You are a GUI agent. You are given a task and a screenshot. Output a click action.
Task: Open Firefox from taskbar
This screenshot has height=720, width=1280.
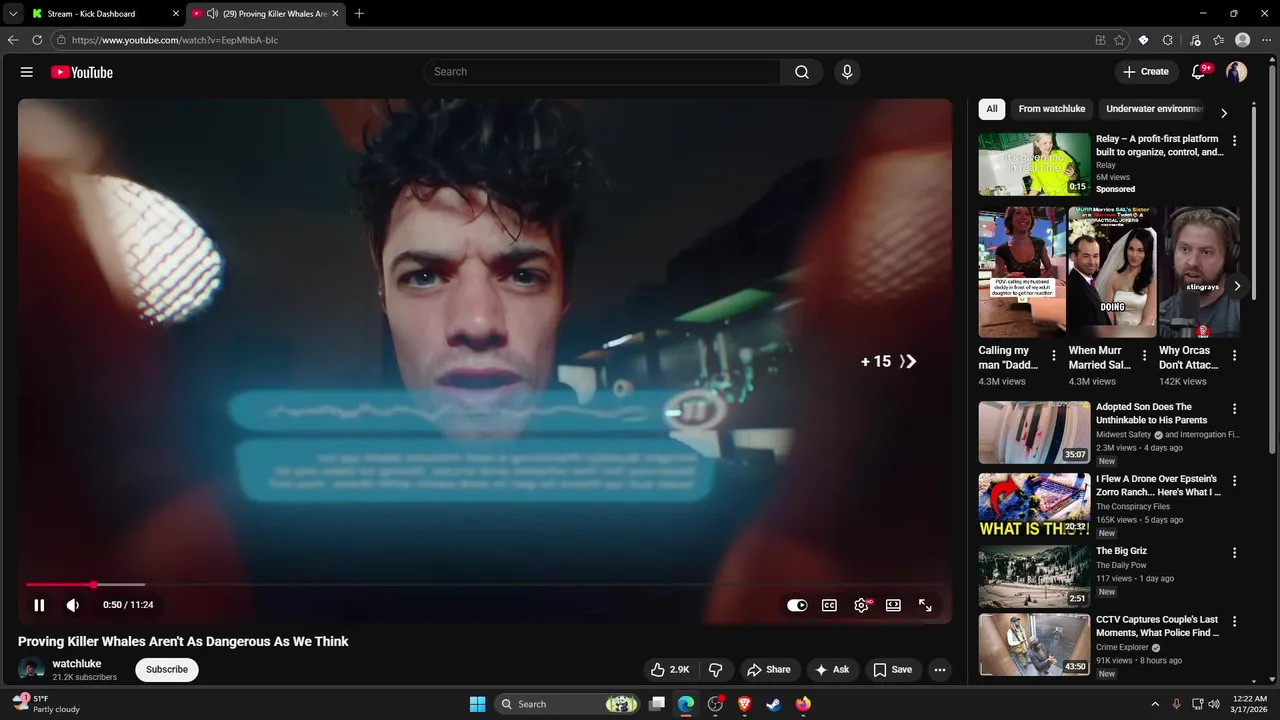click(x=803, y=704)
